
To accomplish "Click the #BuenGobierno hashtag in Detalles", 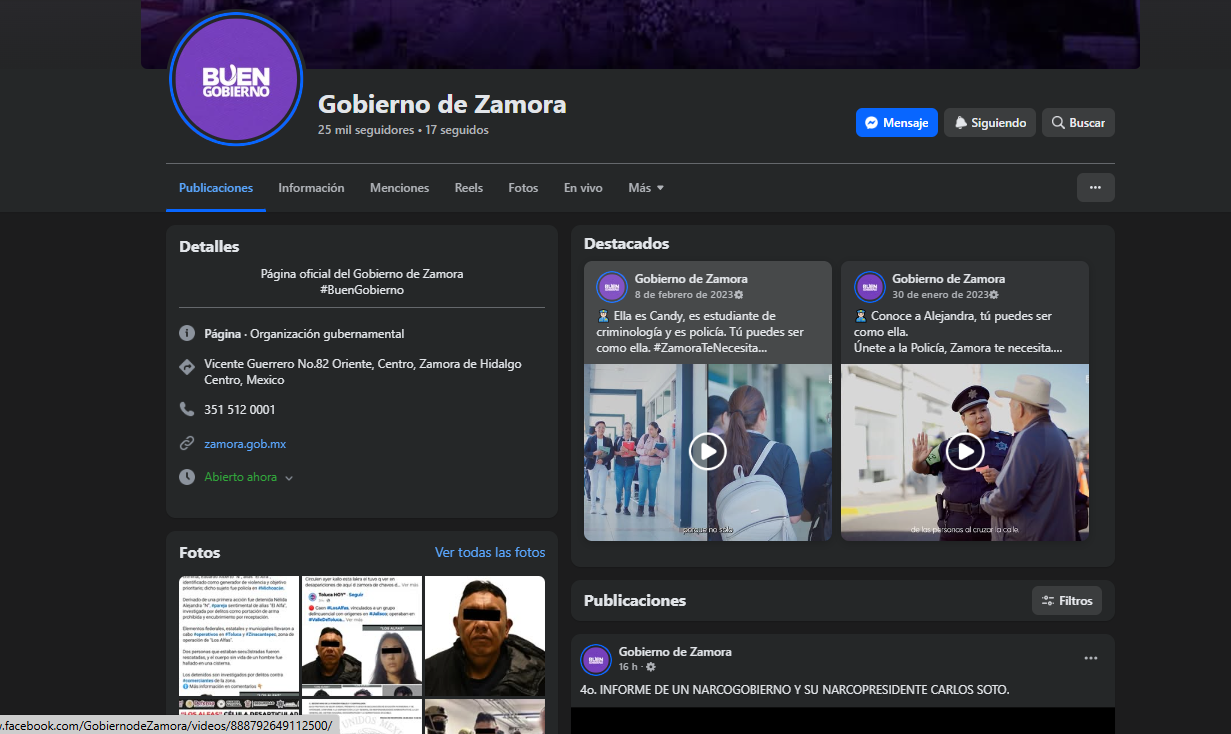I will (x=362, y=290).
